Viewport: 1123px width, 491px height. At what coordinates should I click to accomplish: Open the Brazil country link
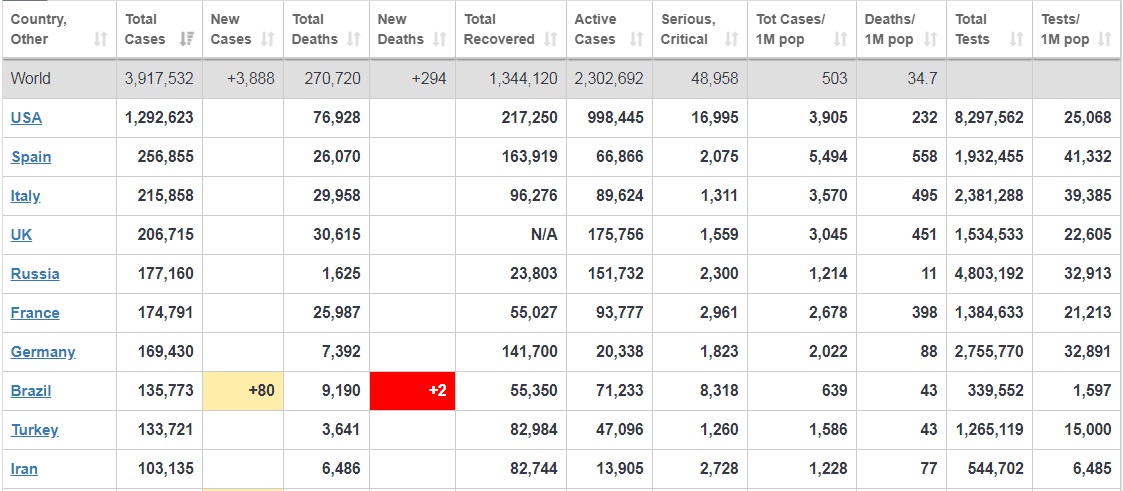[31, 391]
